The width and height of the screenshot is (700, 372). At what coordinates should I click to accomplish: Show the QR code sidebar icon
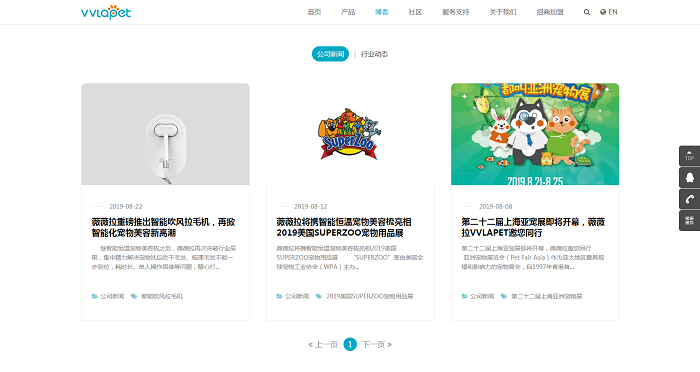coord(689,221)
